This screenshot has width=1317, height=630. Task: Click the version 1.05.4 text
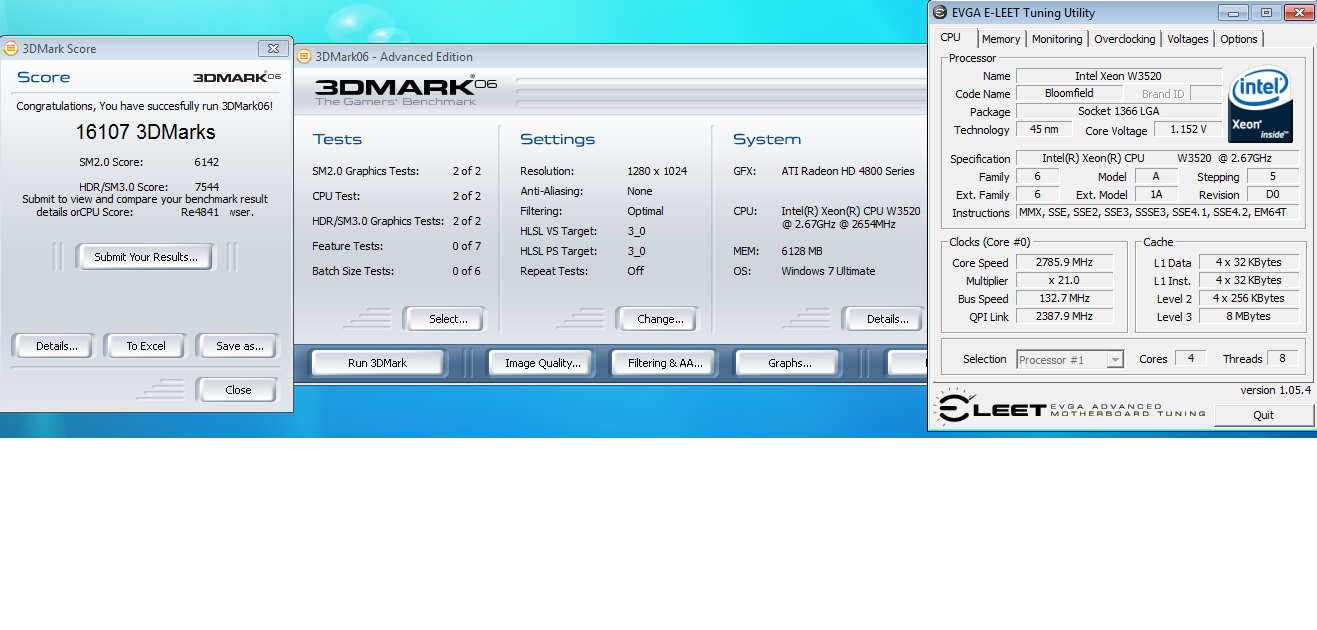click(1275, 391)
